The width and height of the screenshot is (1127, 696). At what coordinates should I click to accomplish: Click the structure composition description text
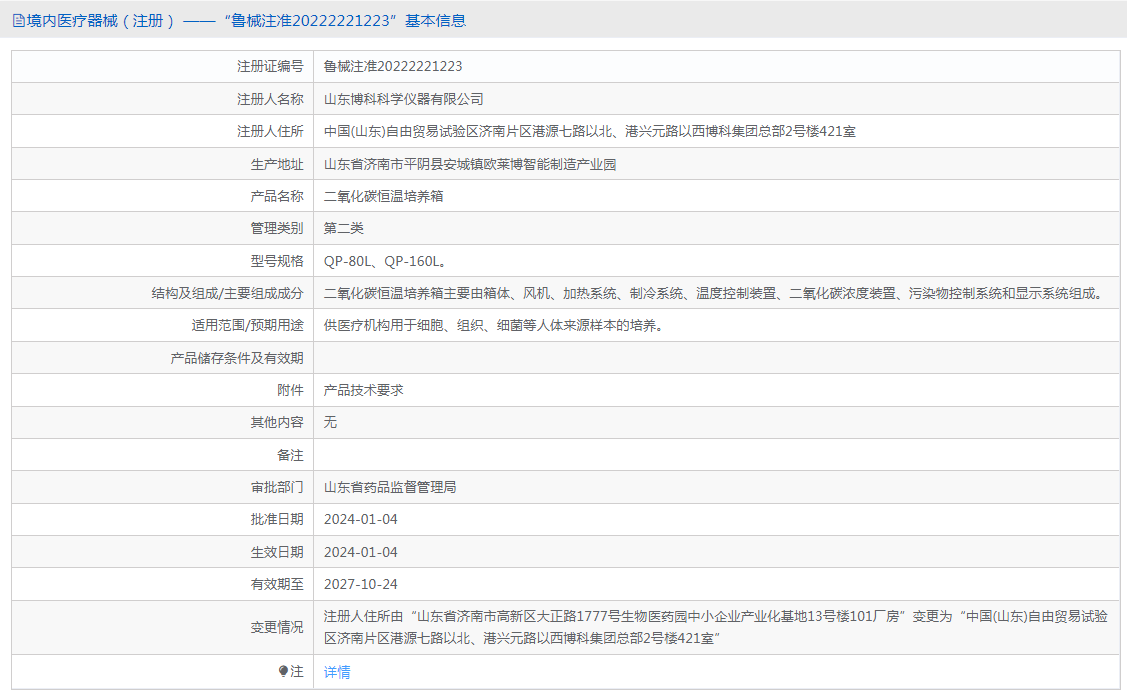coord(715,293)
